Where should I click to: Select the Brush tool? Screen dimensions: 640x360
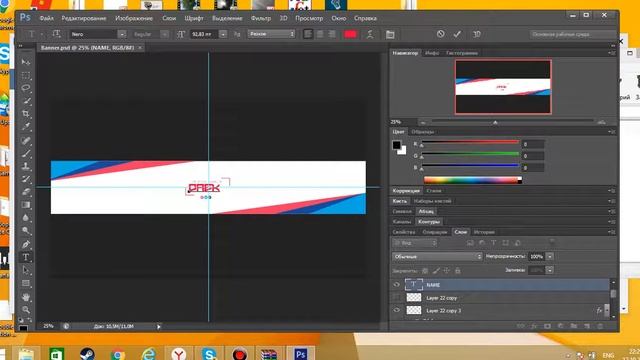pyautogui.click(x=26, y=153)
